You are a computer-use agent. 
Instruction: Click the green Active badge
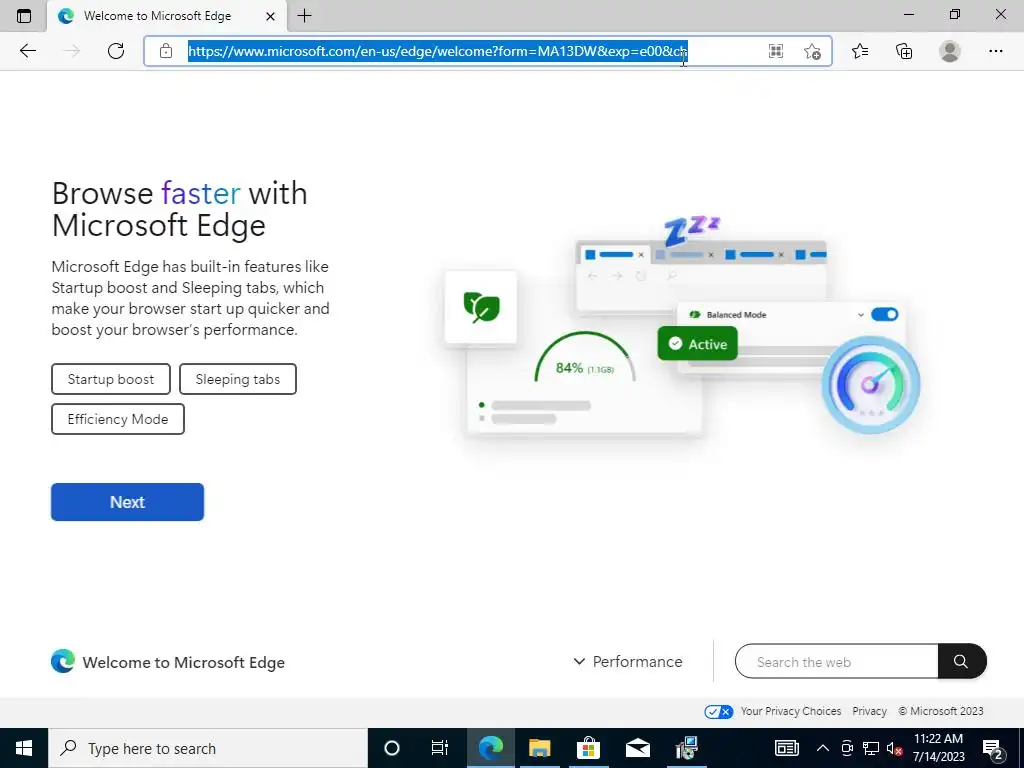click(x=697, y=344)
